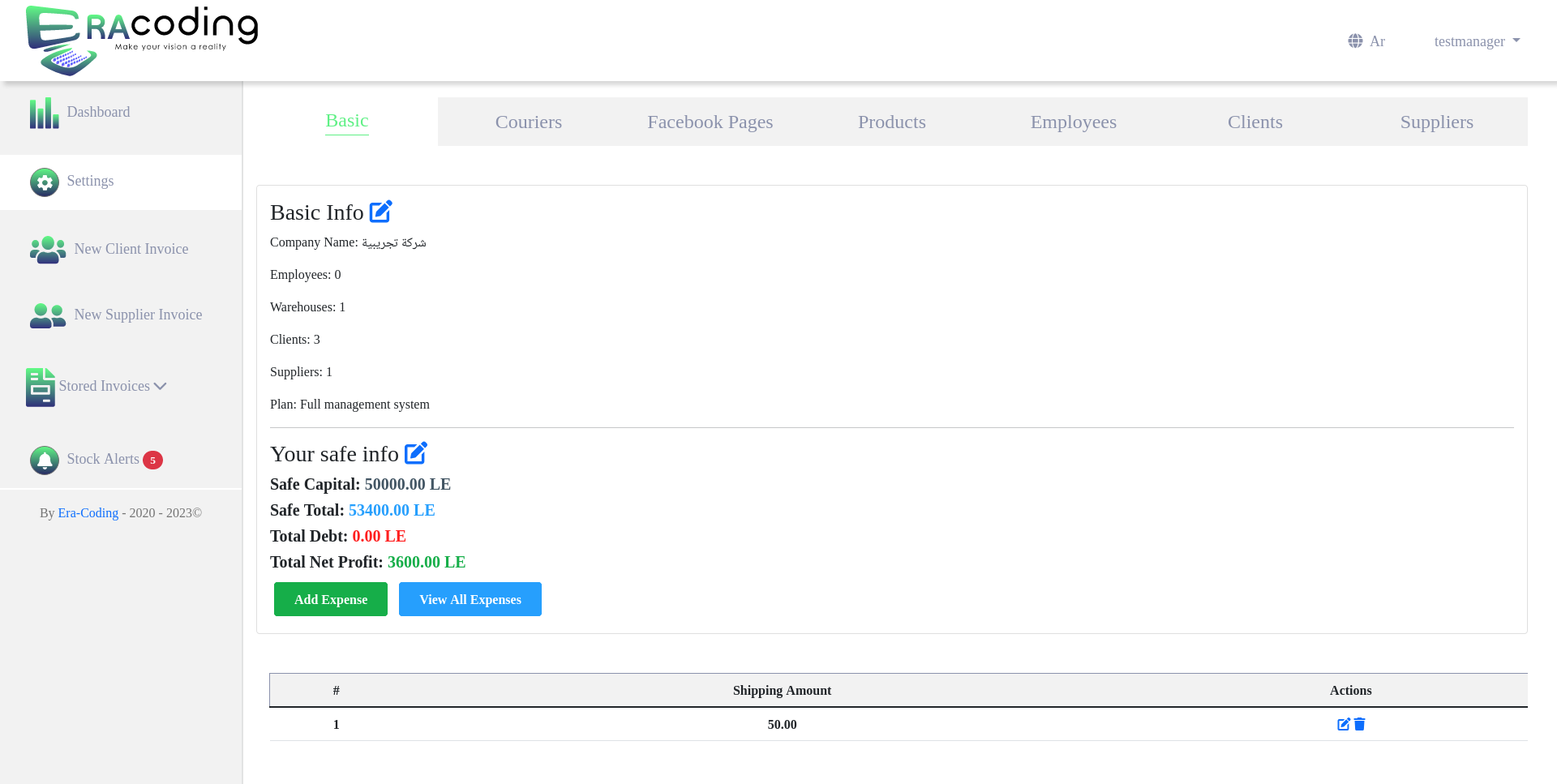Open Dashboard via bar chart icon
This screenshot has height=784, width=1557.
44,113
